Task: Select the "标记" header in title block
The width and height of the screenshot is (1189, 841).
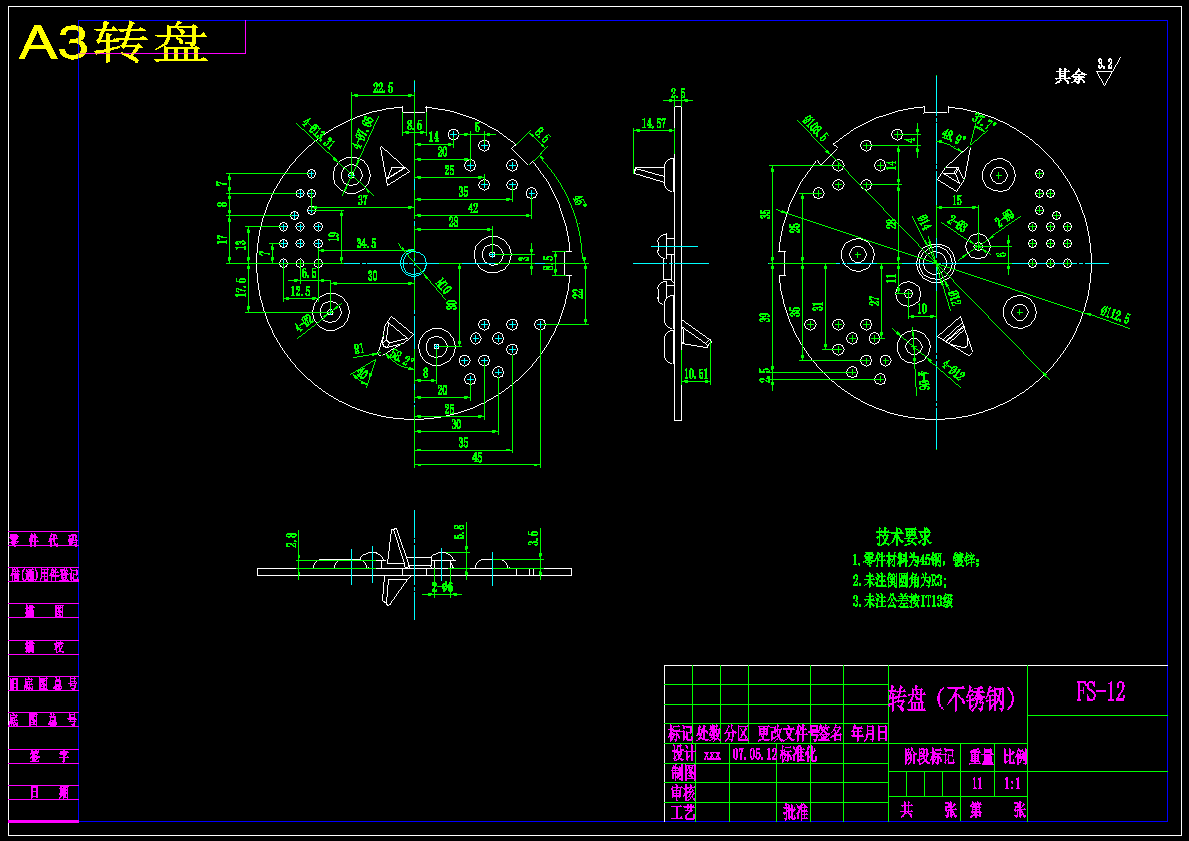Action: pos(680,733)
